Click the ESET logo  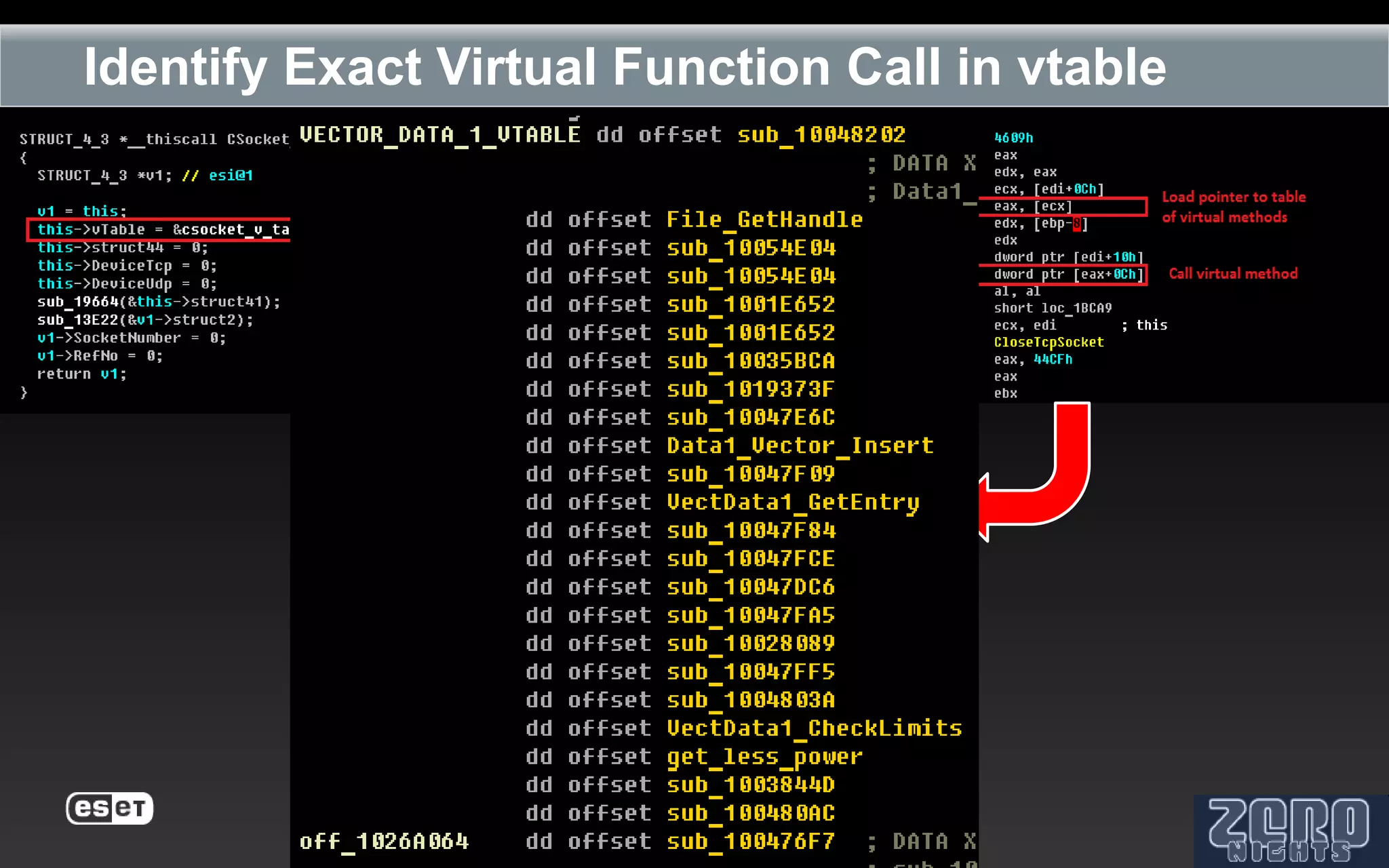pyautogui.click(x=110, y=808)
